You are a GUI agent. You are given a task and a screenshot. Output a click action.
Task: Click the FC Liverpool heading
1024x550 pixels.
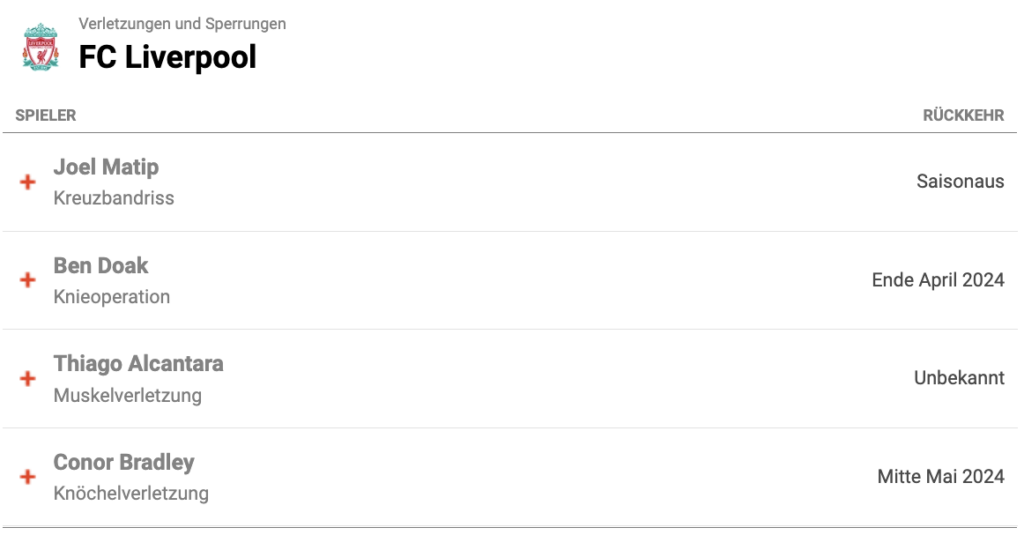[x=167, y=57]
